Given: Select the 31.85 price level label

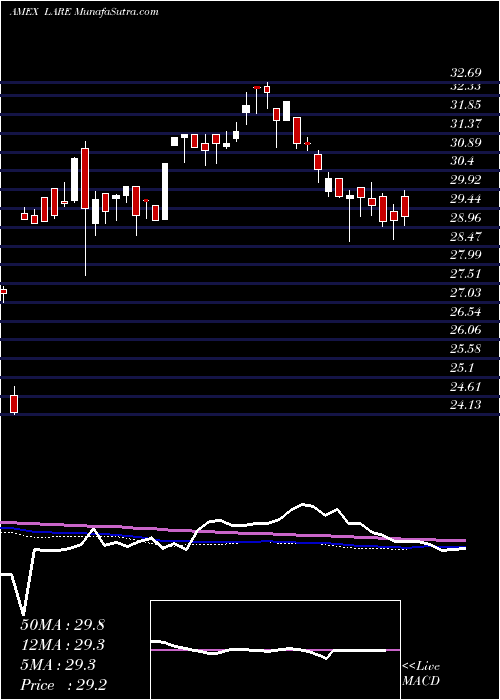Looking at the screenshot, I should coord(465,105).
